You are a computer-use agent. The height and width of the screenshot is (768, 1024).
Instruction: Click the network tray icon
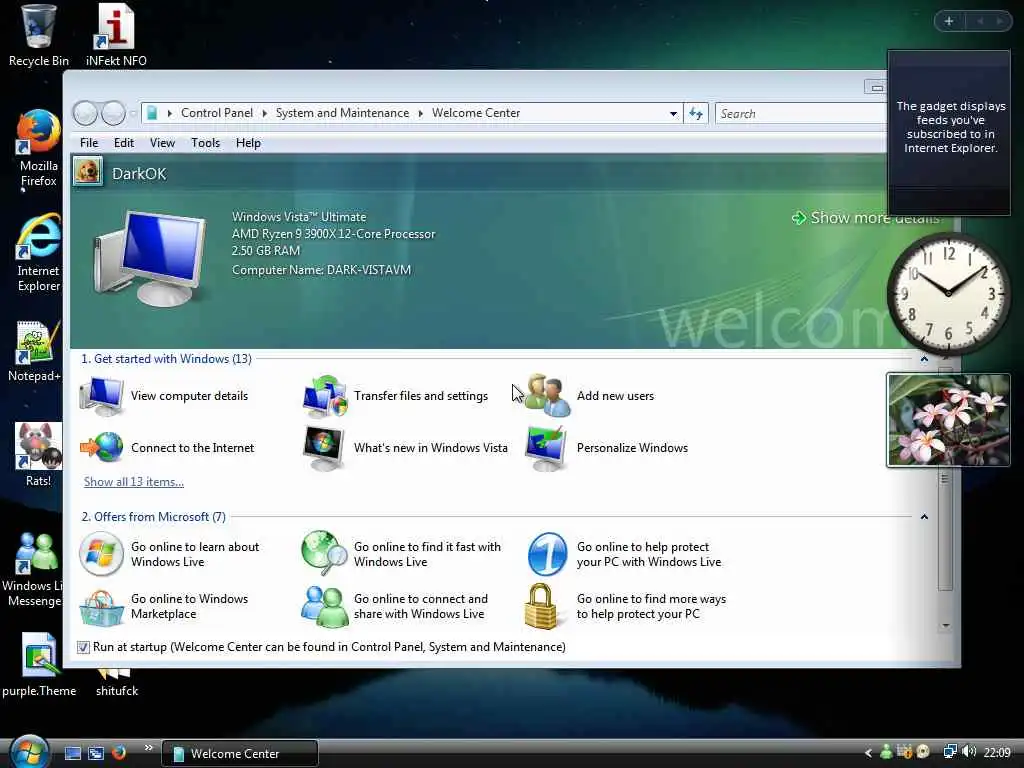(950, 752)
